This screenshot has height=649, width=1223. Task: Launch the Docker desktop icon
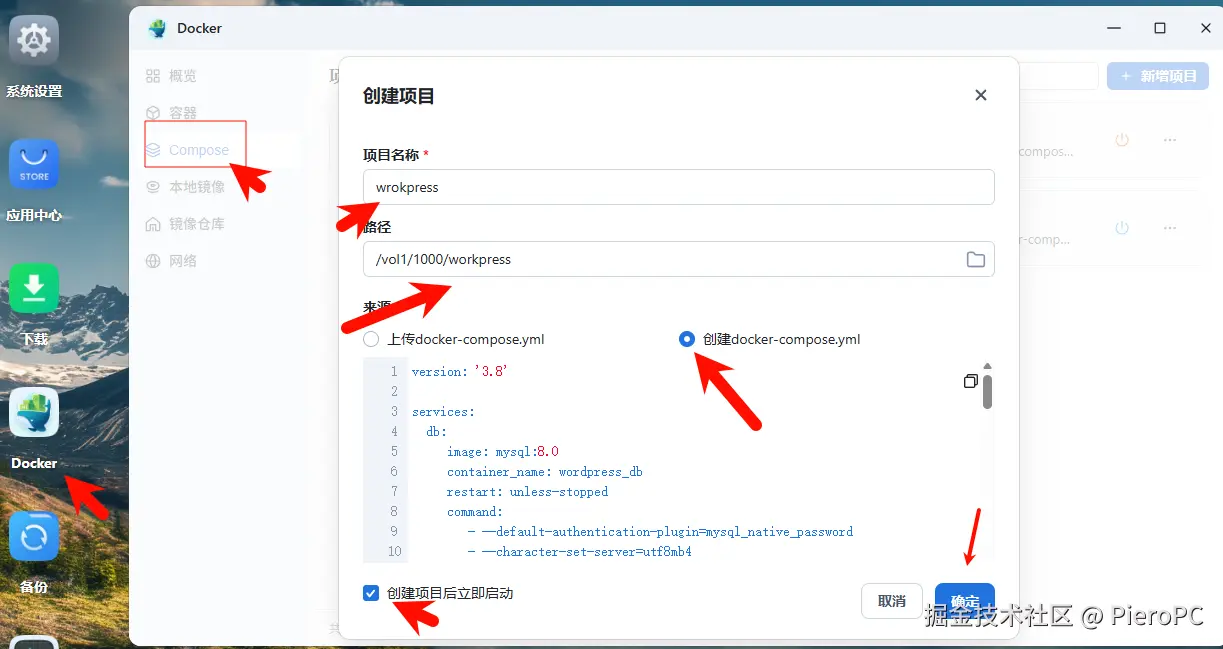click(x=34, y=412)
